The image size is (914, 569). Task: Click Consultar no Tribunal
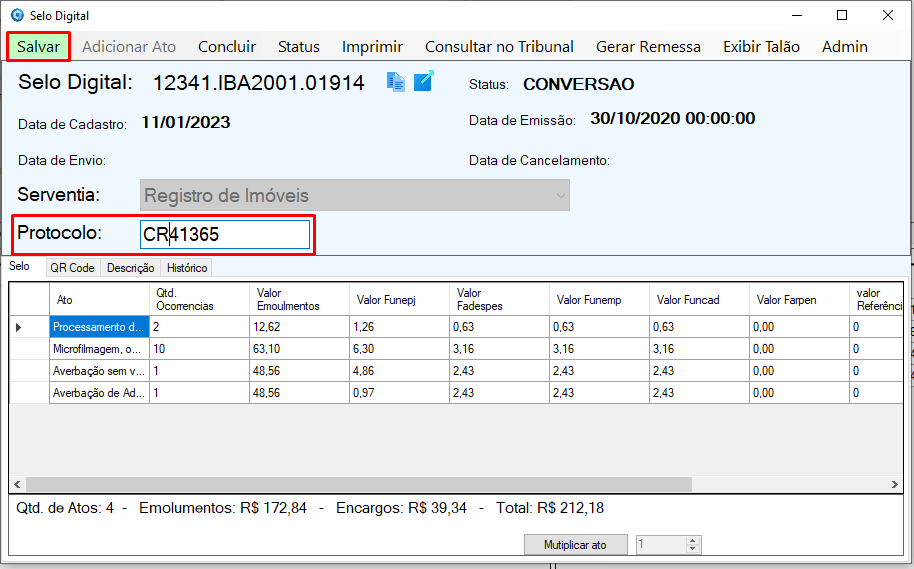(x=499, y=47)
